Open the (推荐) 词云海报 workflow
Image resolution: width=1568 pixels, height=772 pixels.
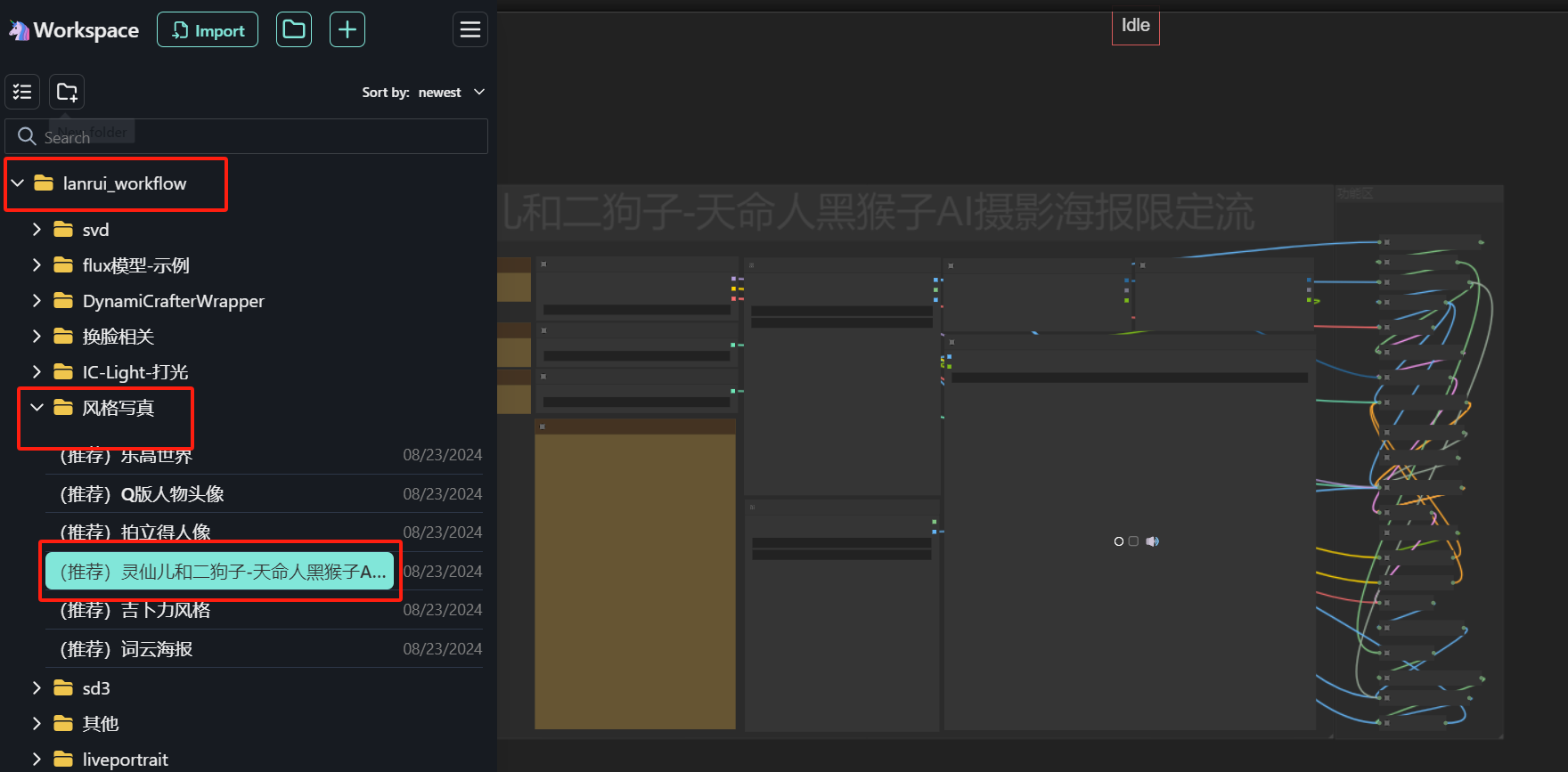click(x=264, y=649)
